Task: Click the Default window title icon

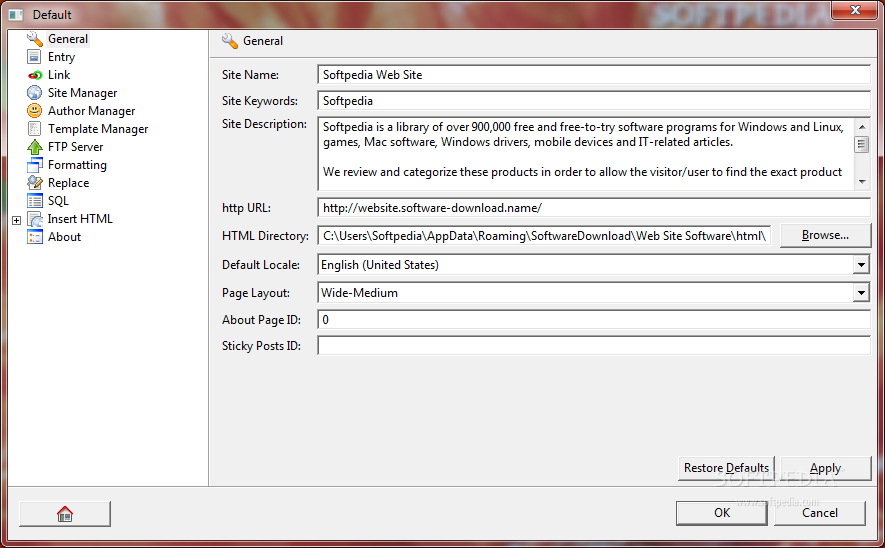Action: click(x=16, y=15)
